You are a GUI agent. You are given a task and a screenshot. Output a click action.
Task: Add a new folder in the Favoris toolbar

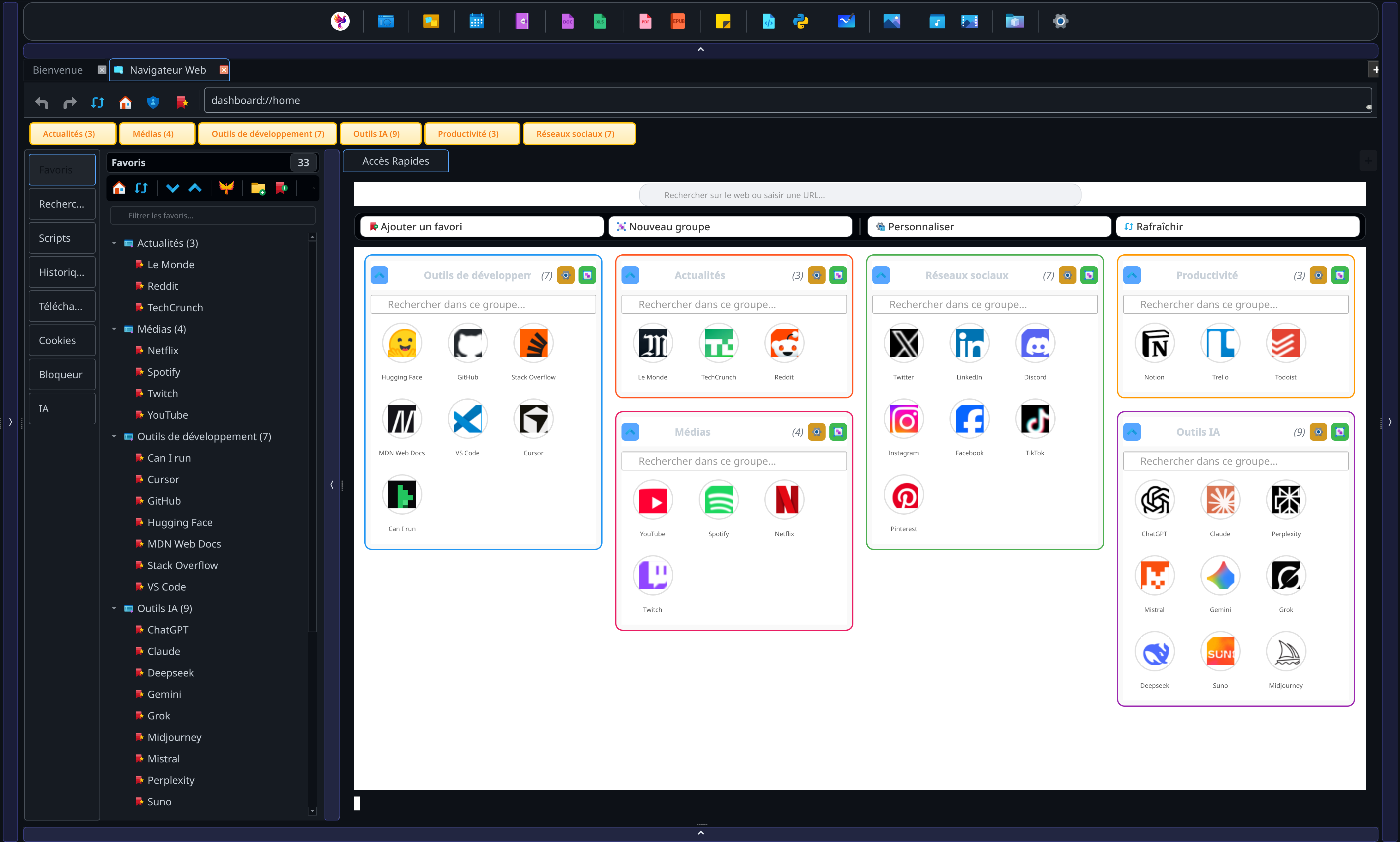258,188
